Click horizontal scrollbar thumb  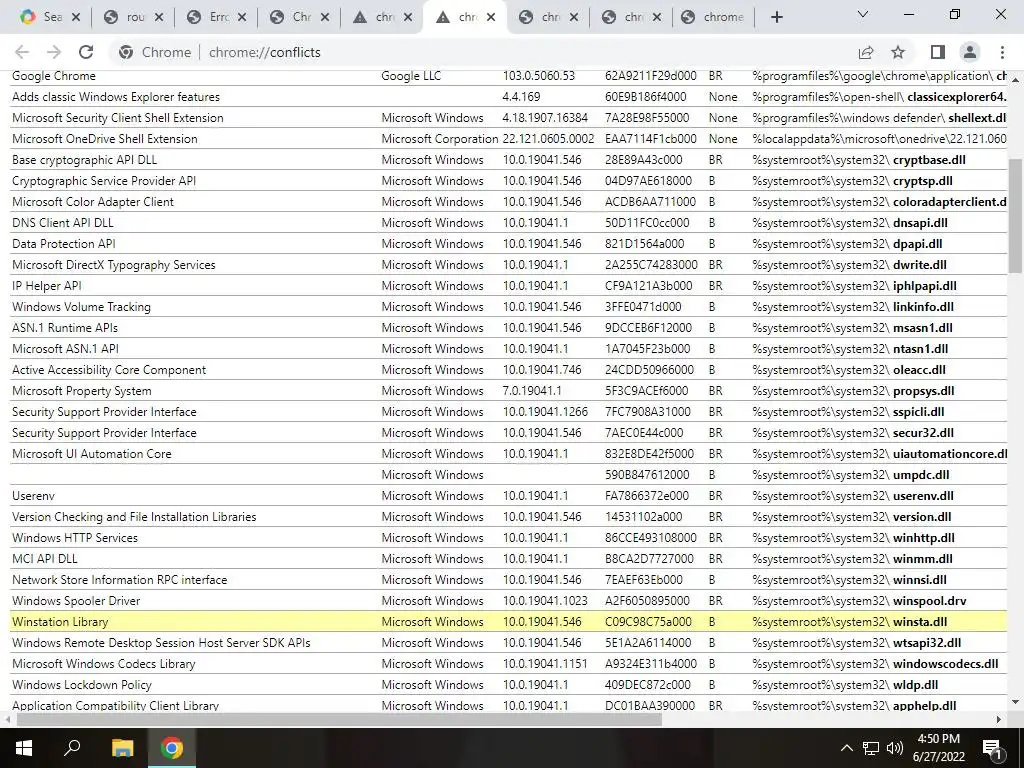(x=339, y=719)
